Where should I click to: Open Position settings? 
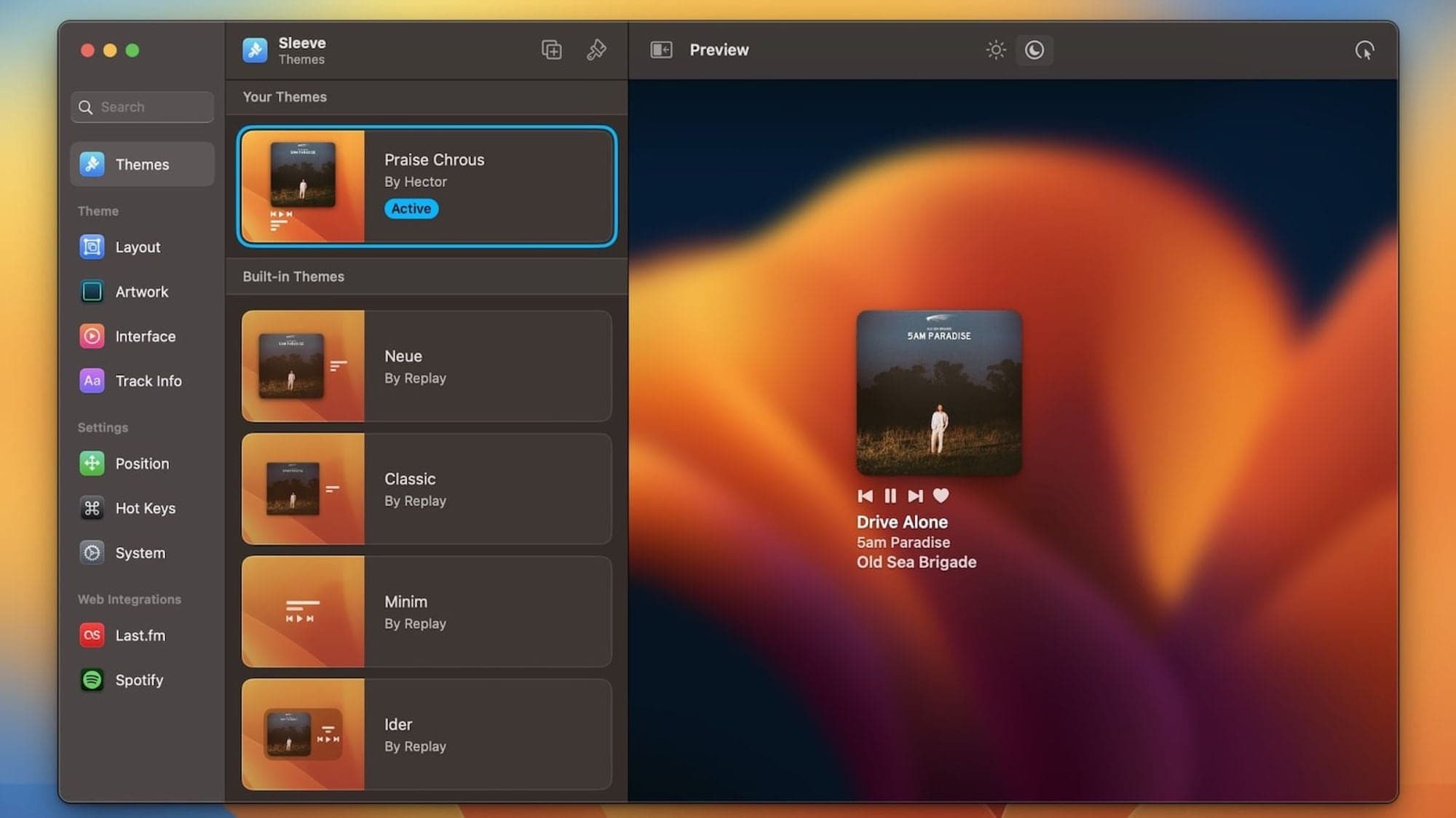tap(142, 464)
